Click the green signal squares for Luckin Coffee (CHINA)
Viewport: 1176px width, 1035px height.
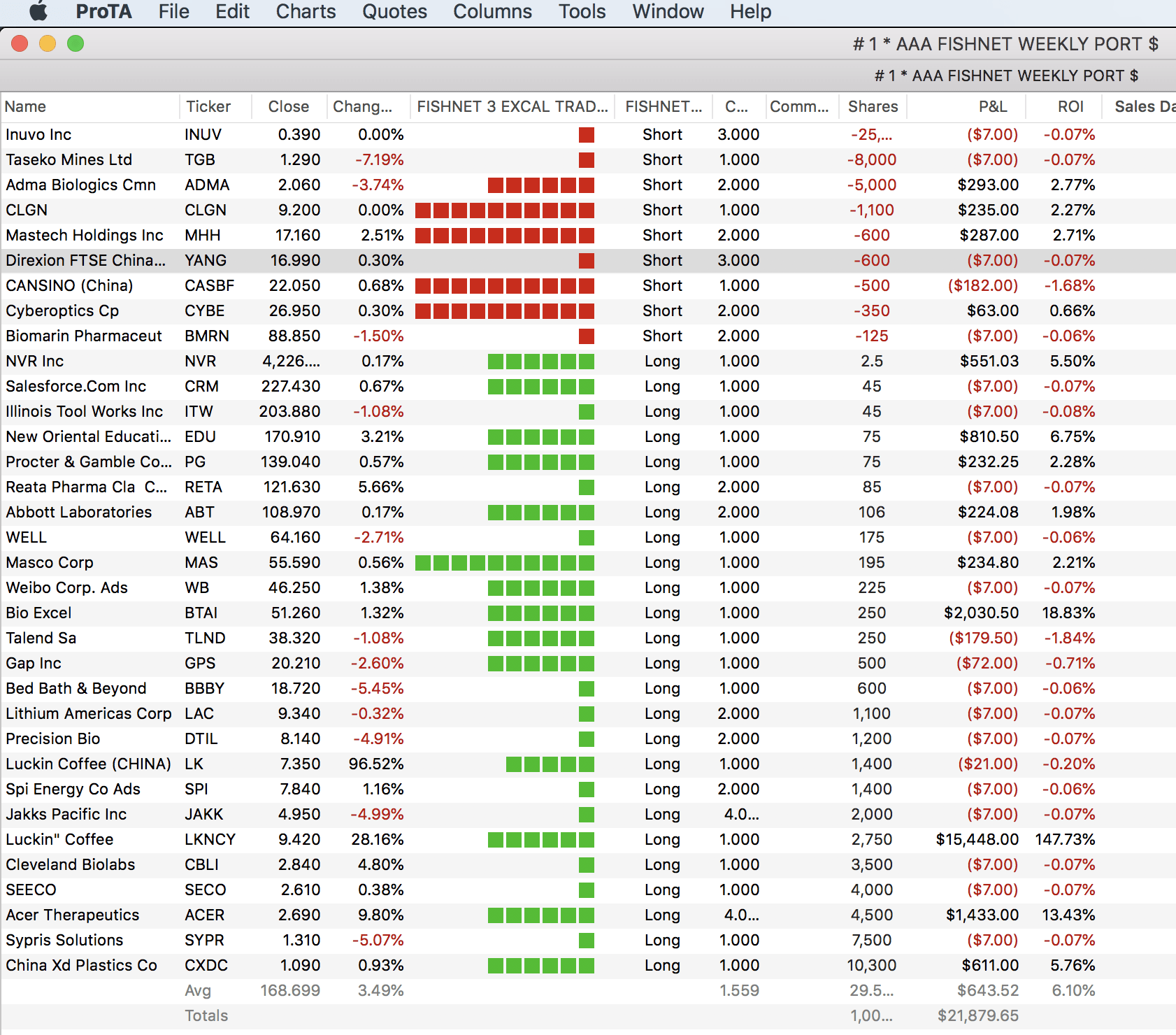(x=550, y=764)
